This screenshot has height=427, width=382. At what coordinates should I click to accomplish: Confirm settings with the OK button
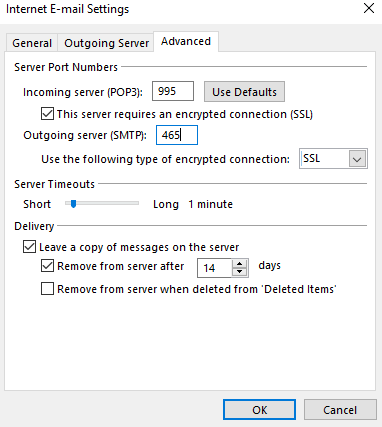(259, 410)
